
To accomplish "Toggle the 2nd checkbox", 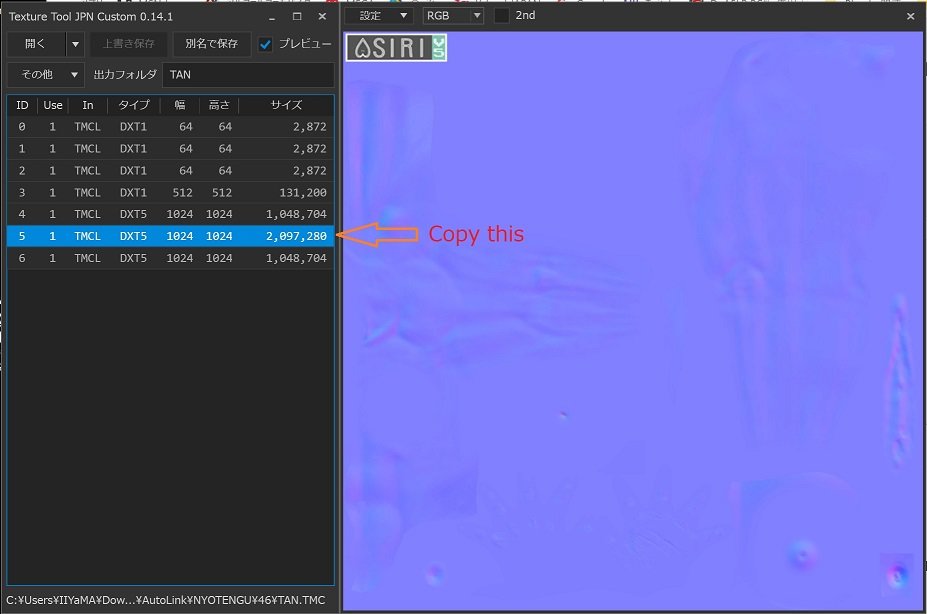I will (501, 15).
